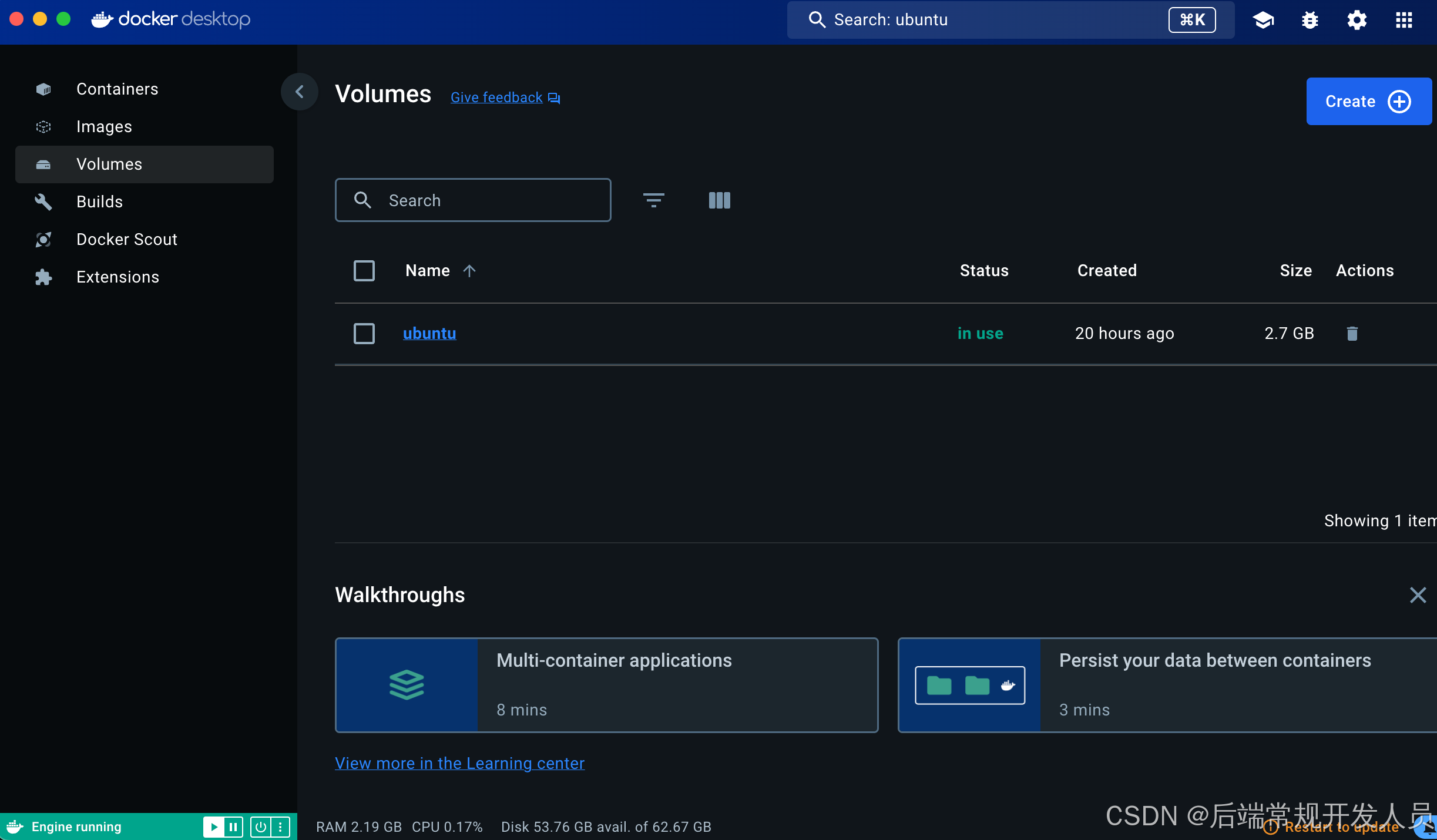
Task: Delete the ubuntu volume with trash icon
Action: pyautogui.click(x=1352, y=334)
